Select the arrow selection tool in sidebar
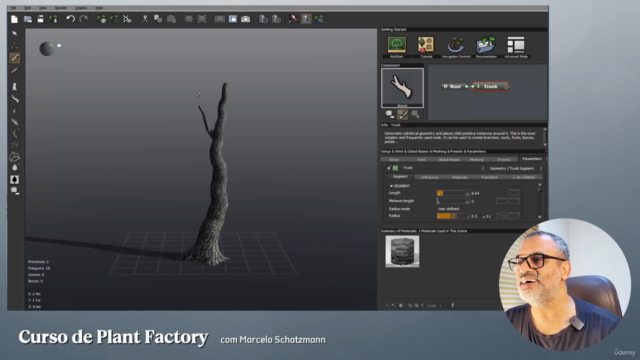640x360 pixels. [15, 33]
